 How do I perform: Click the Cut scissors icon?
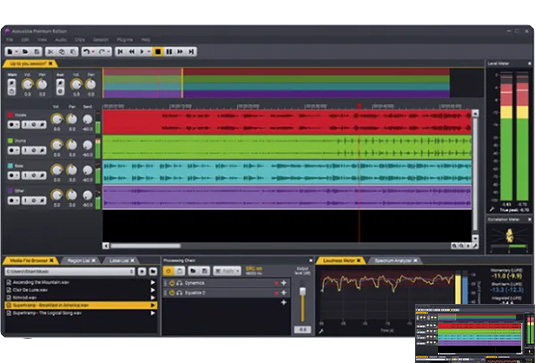click(x=50, y=52)
